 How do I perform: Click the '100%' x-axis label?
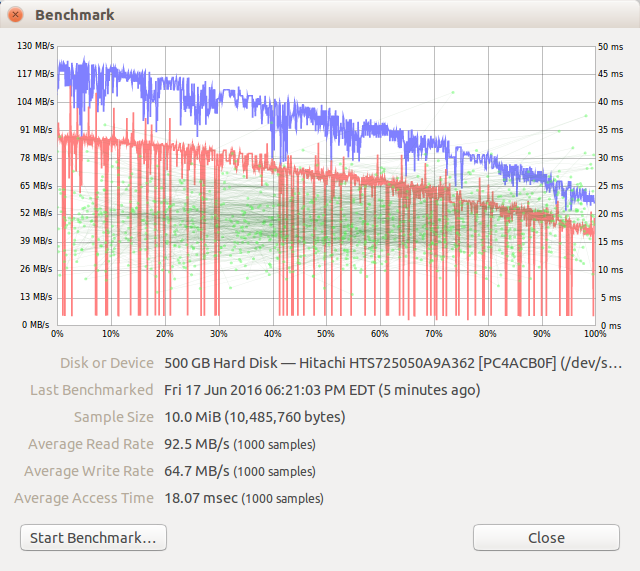[x=595, y=333]
